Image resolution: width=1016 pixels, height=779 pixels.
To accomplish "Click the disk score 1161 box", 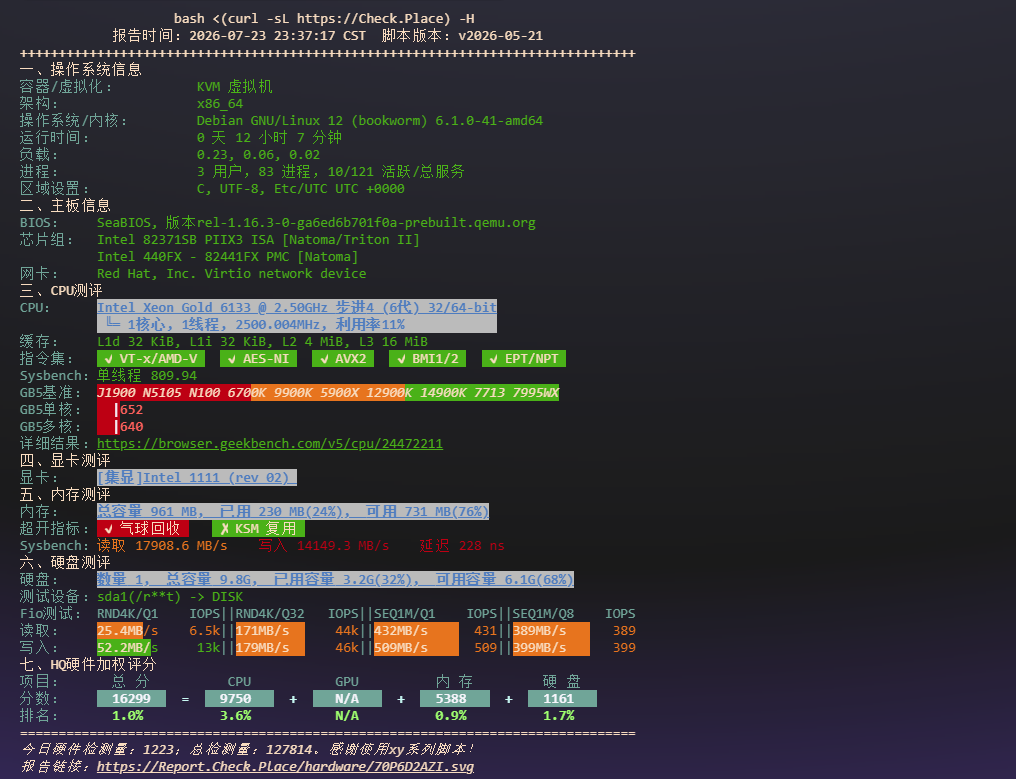I will pos(562,699).
